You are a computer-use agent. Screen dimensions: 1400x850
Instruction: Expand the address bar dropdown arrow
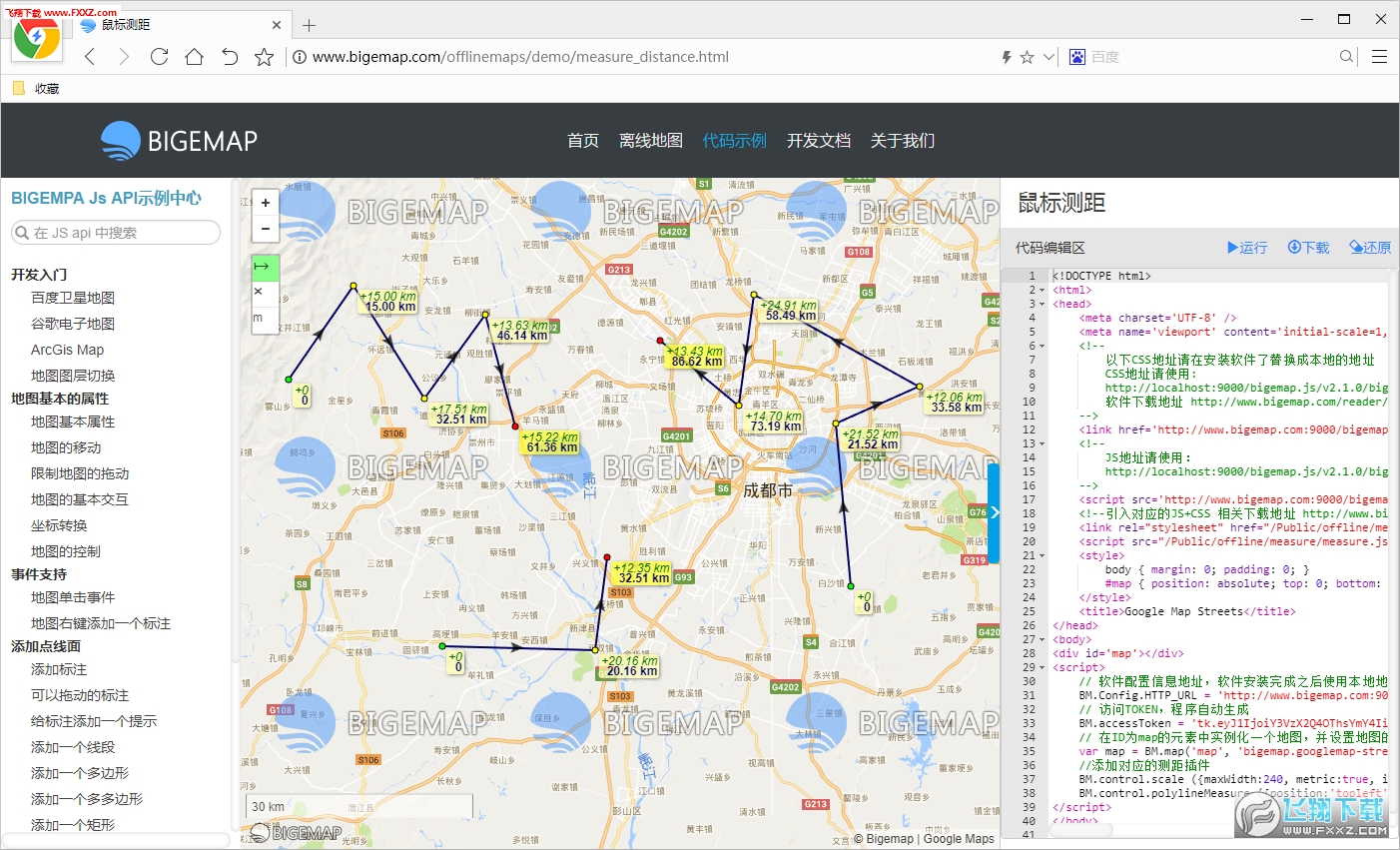point(1049,57)
